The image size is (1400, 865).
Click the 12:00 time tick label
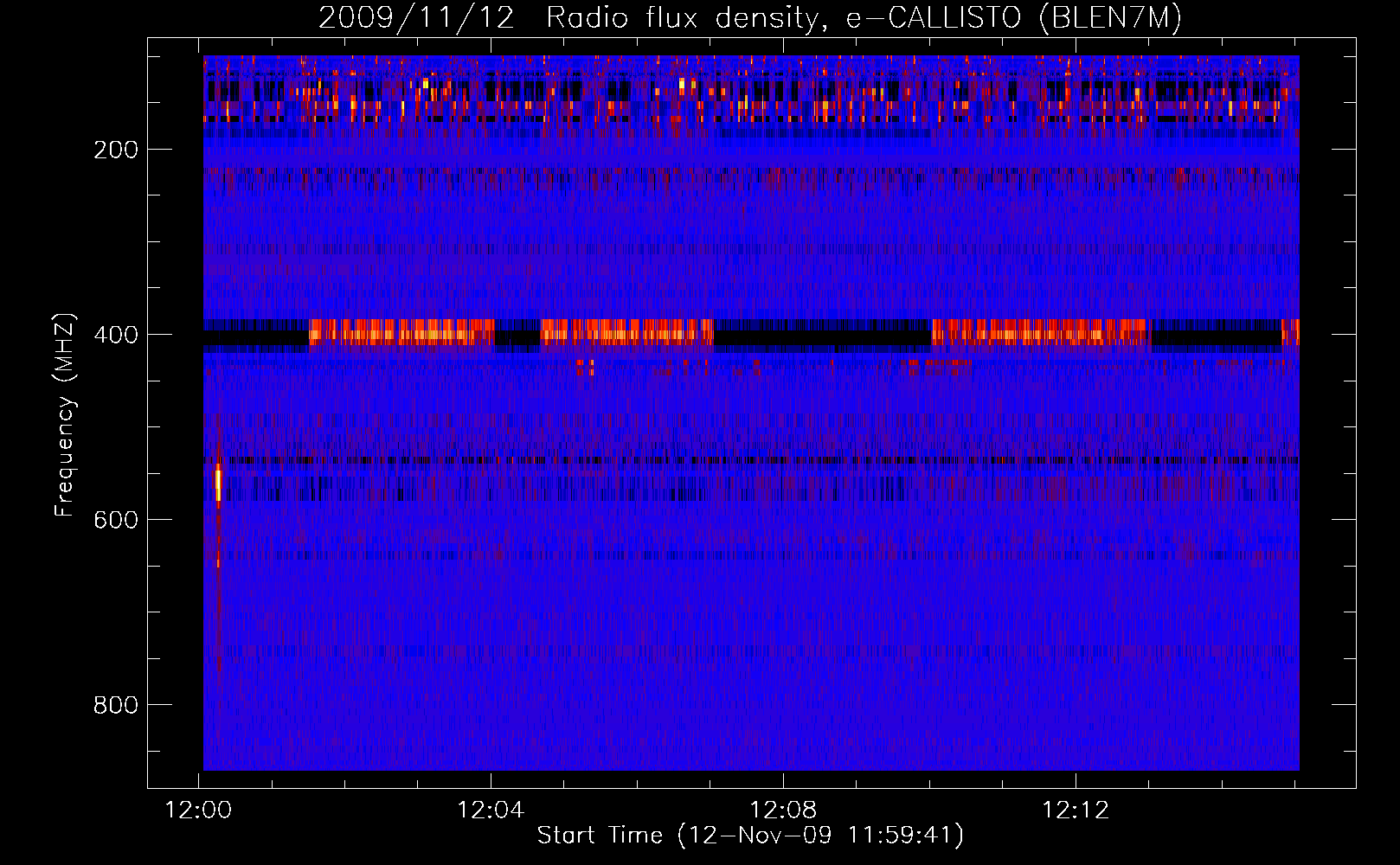click(x=199, y=811)
